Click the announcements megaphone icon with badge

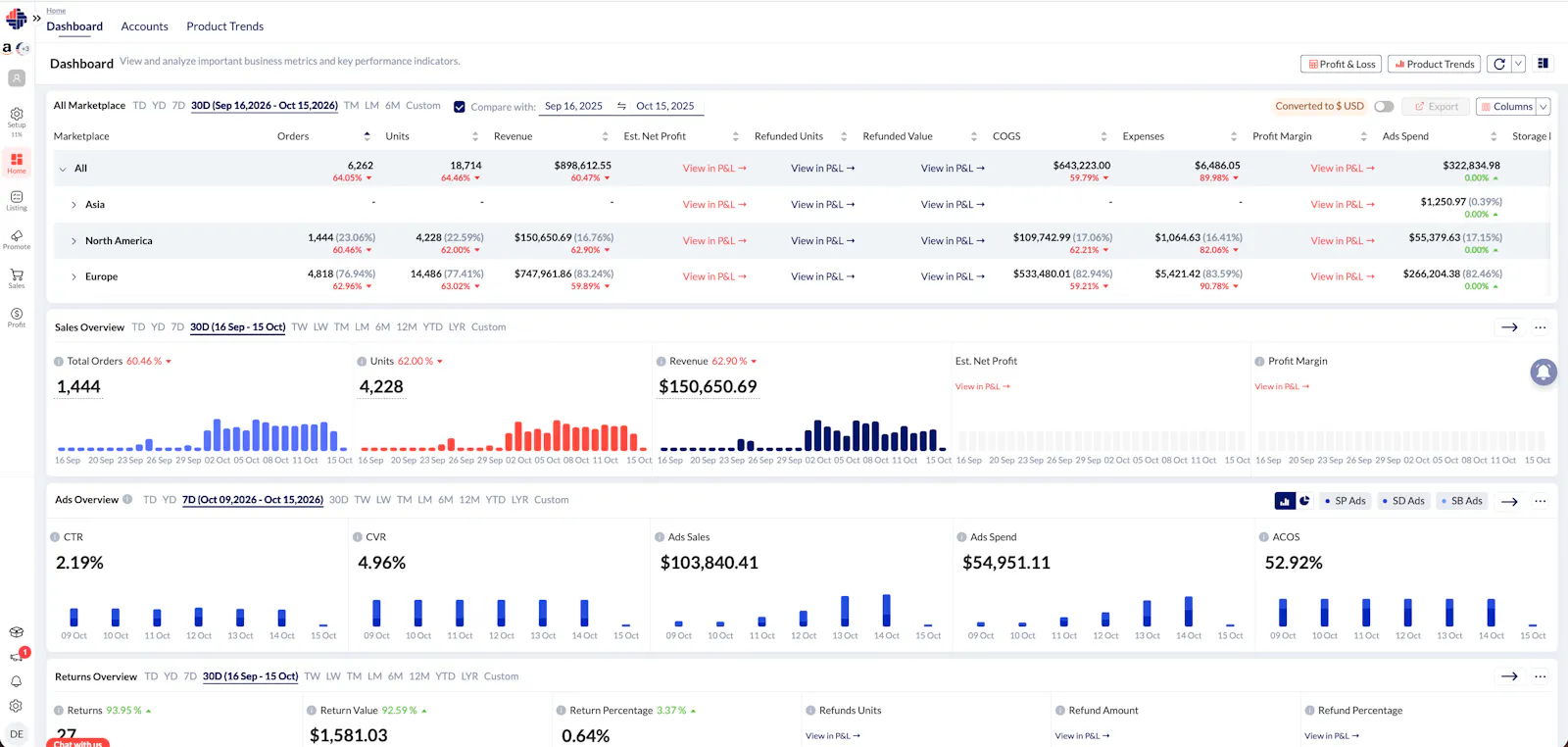pyautogui.click(x=18, y=656)
